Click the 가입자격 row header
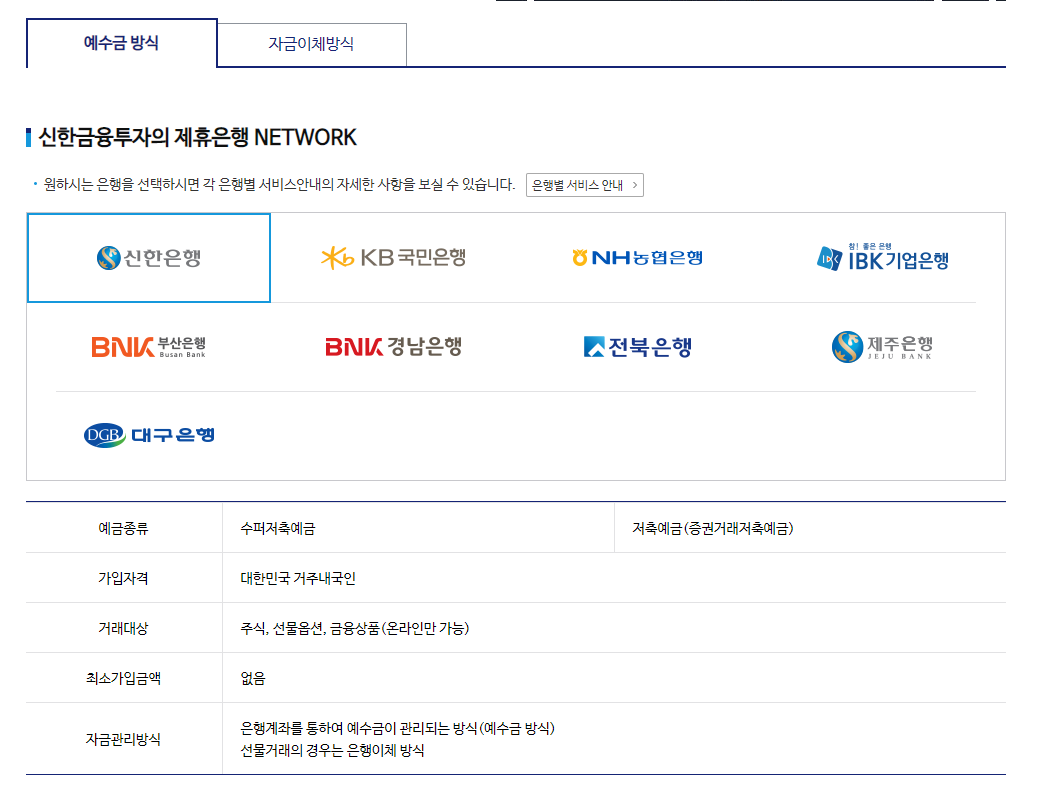Screen dimensions: 1045x795 coord(124,578)
